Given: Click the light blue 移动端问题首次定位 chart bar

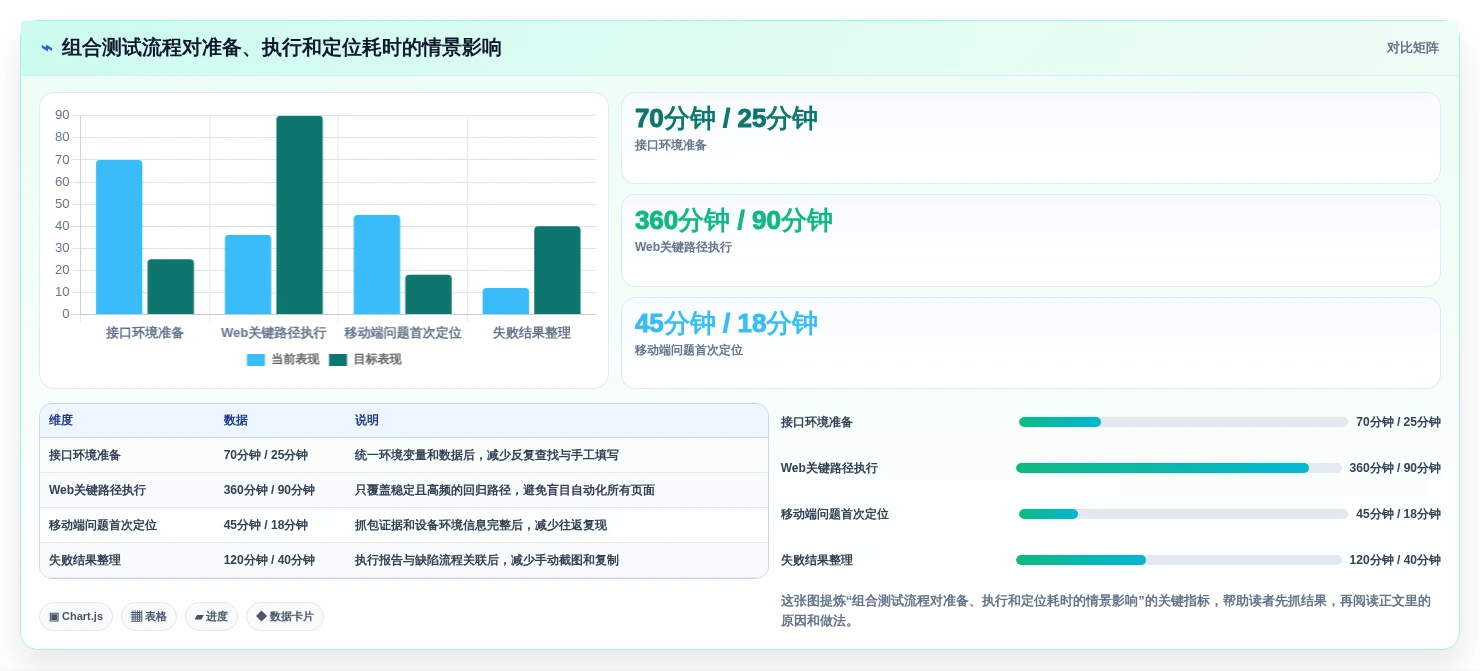Looking at the screenshot, I should [x=377, y=265].
